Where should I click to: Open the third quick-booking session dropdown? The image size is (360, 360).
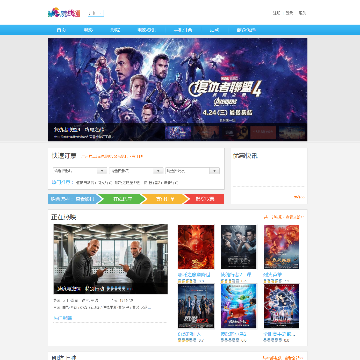(x=192, y=171)
